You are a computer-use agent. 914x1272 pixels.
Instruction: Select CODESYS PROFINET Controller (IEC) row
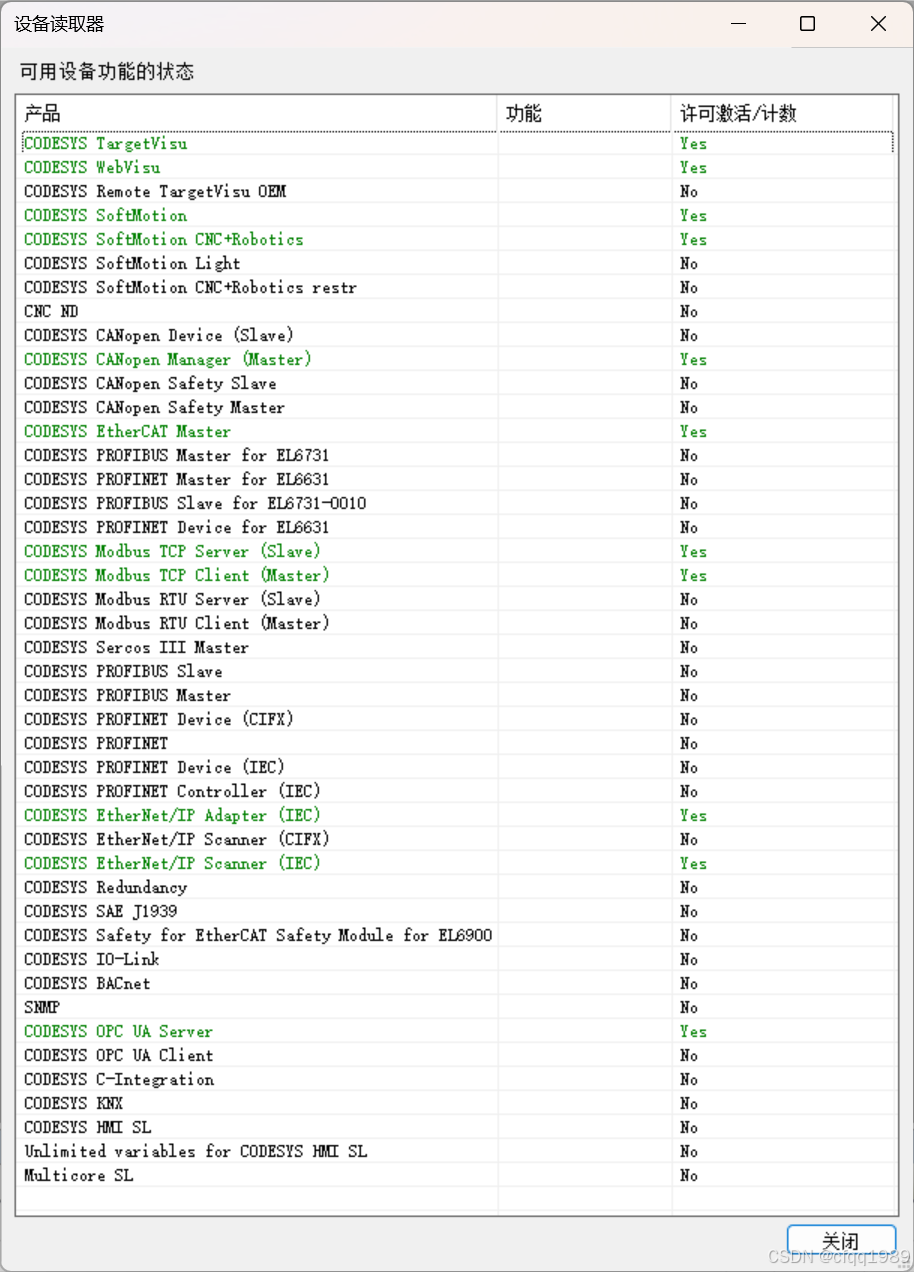pos(457,791)
